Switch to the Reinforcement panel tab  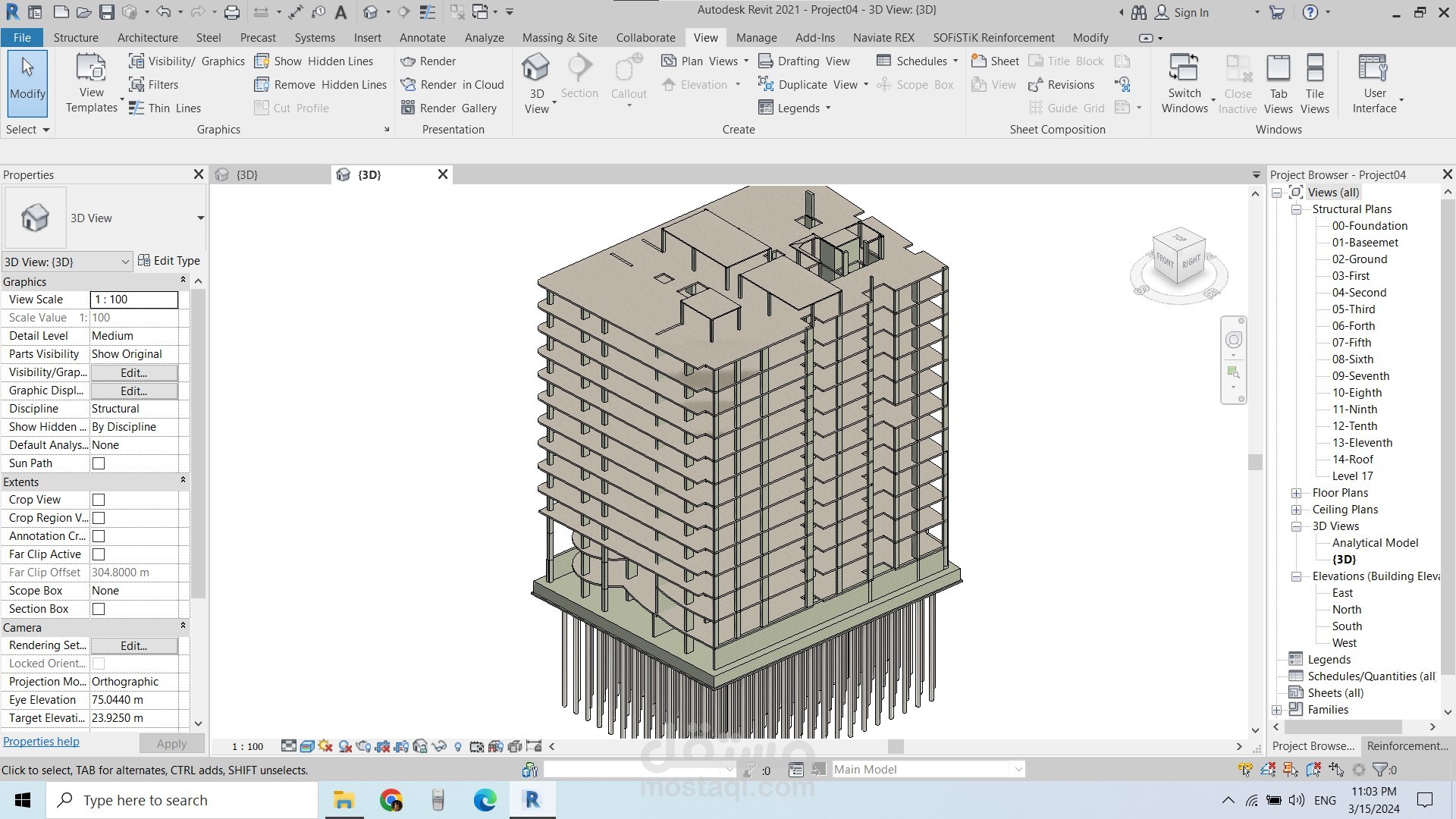tap(1407, 746)
